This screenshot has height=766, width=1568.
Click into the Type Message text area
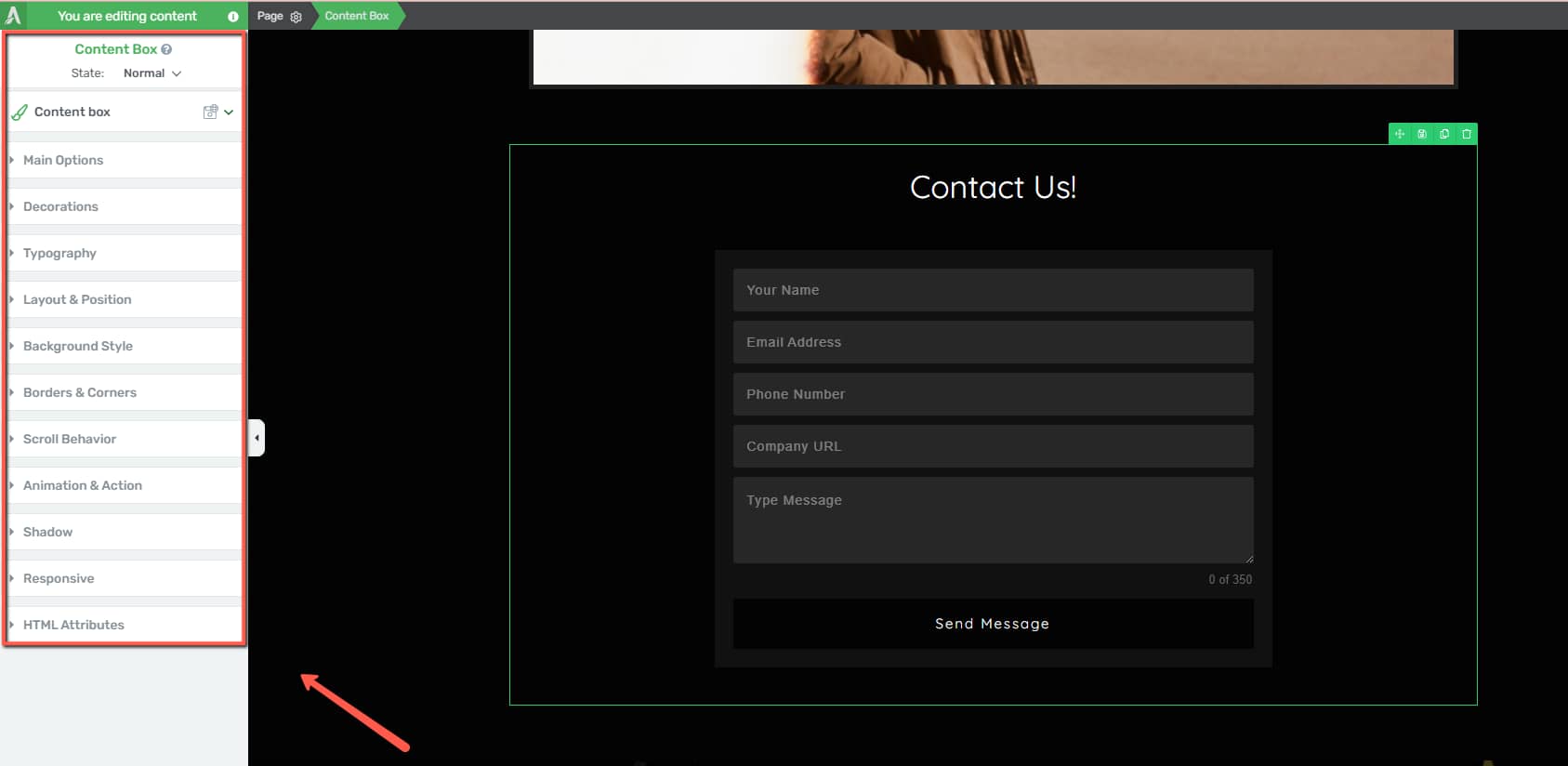pyautogui.click(x=993, y=520)
